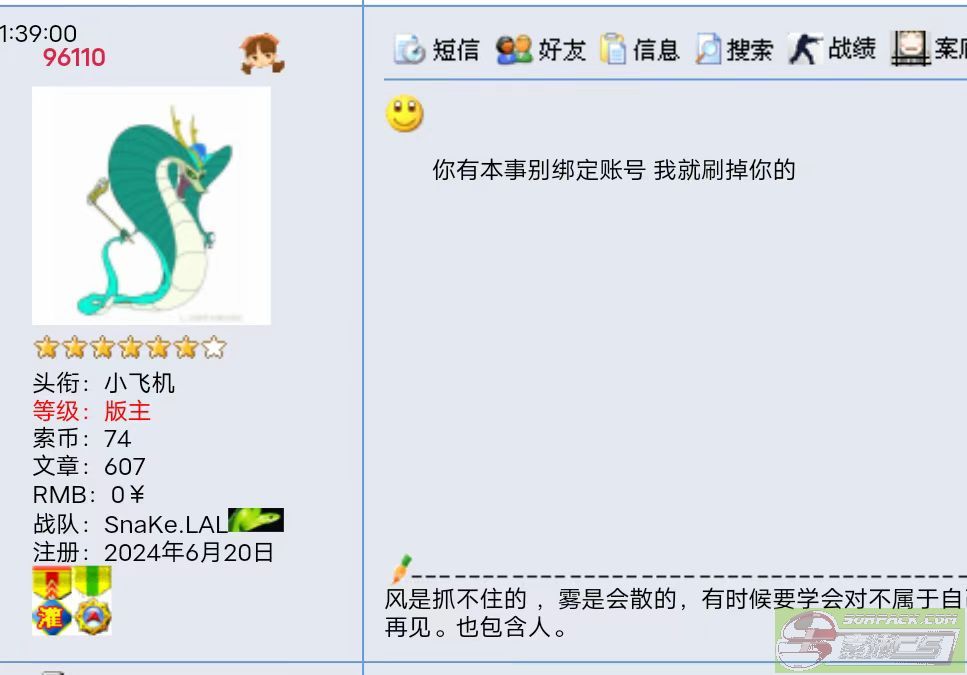Click the red 版主 rank text
The width and height of the screenshot is (967, 675).
[127, 411]
